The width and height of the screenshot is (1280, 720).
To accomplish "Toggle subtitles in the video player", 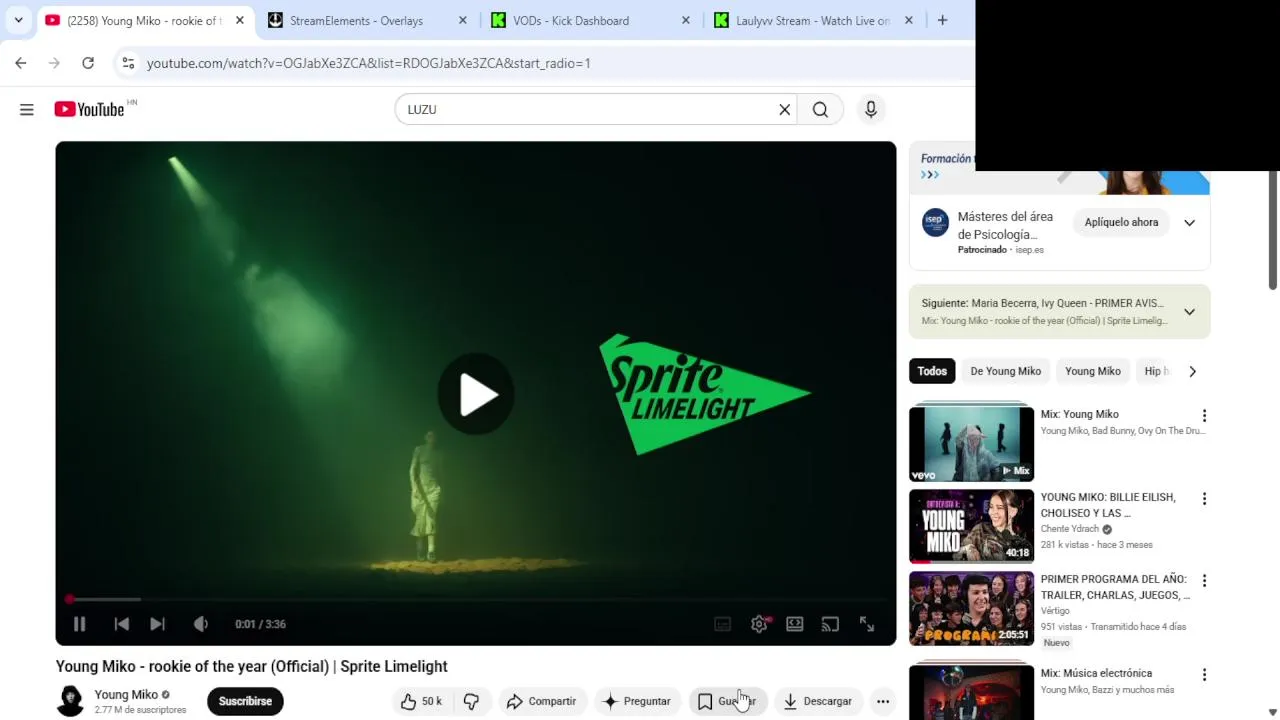I will coord(723,624).
